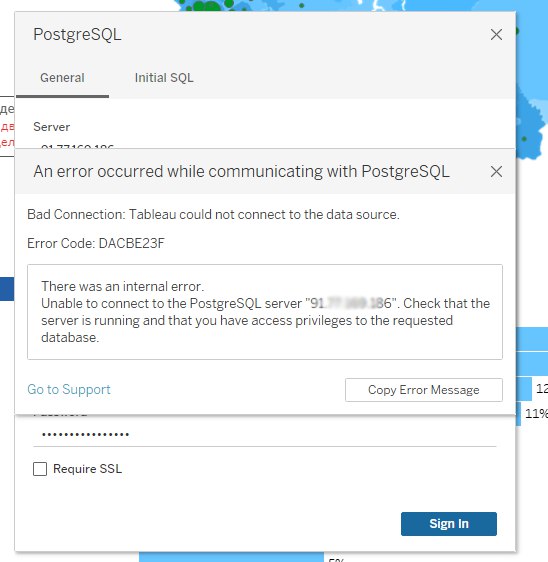Click the partially hidden Server address field
This screenshot has width=548, height=562.
(x=265, y=146)
